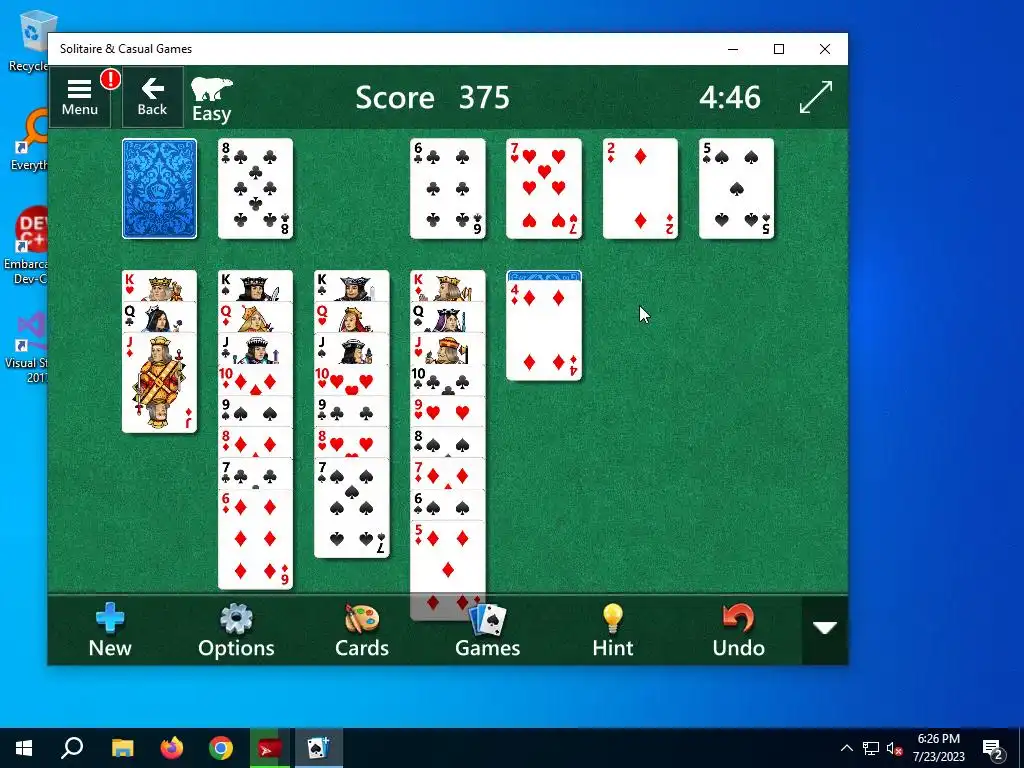Select the King of spades in second column
The width and height of the screenshot is (1024, 768).
[255, 286]
